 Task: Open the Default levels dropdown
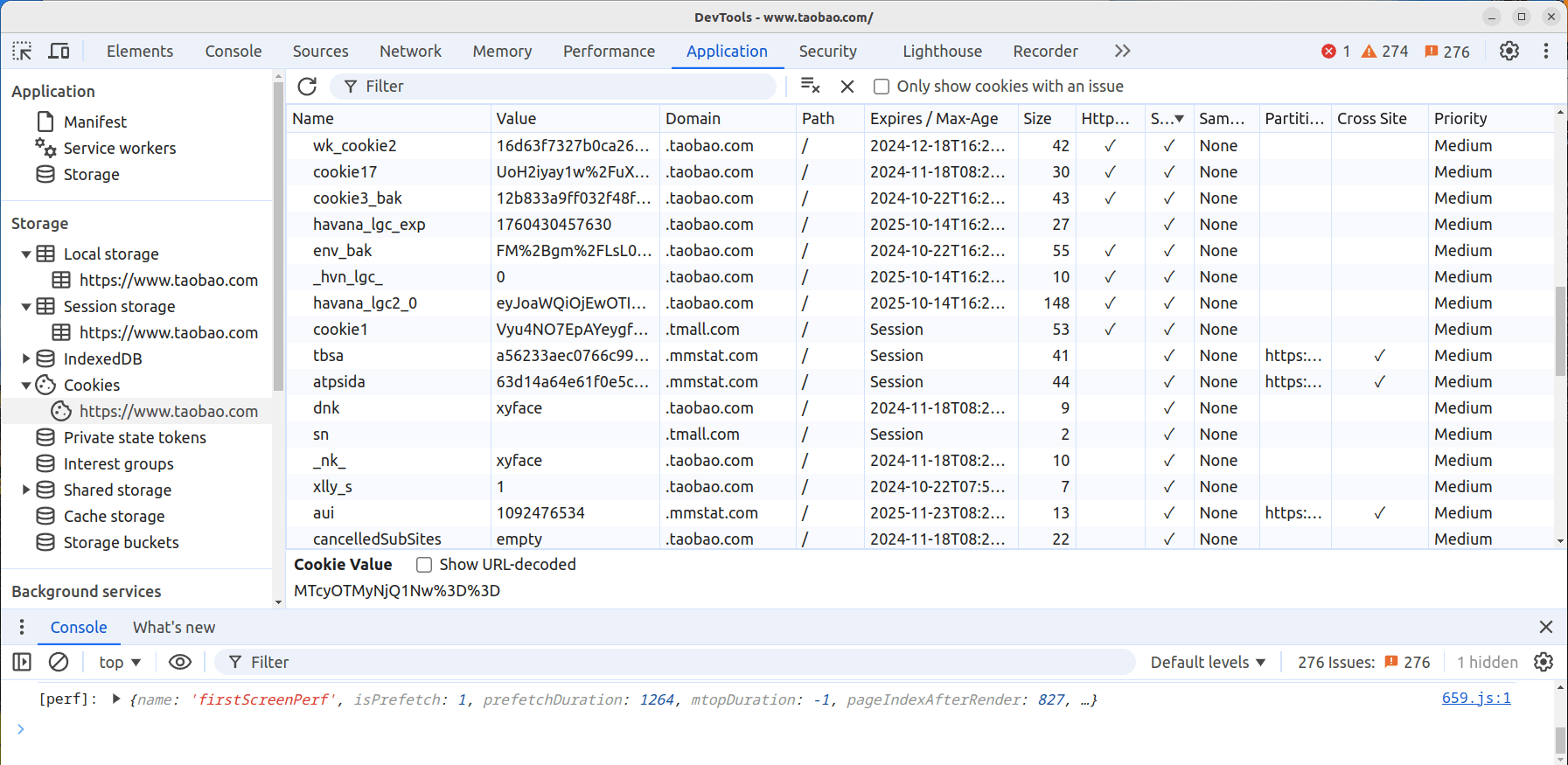[x=1208, y=662]
